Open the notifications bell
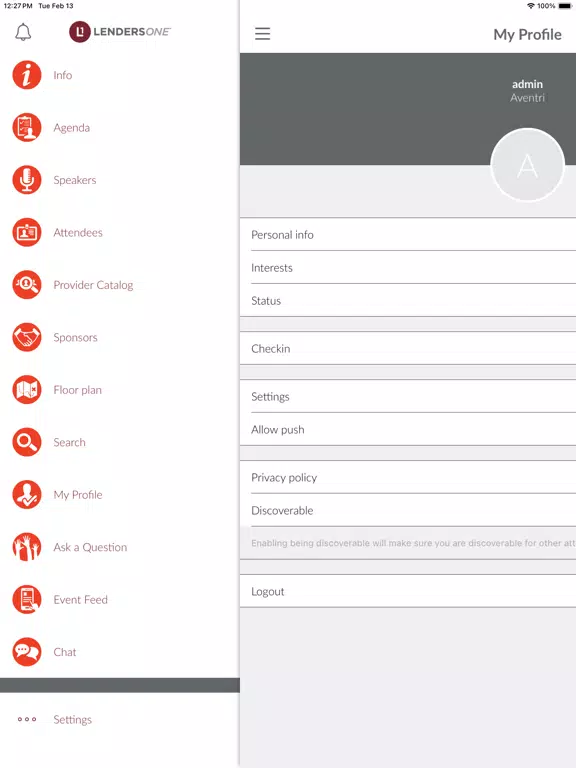The width and height of the screenshot is (576, 768). click(23, 32)
